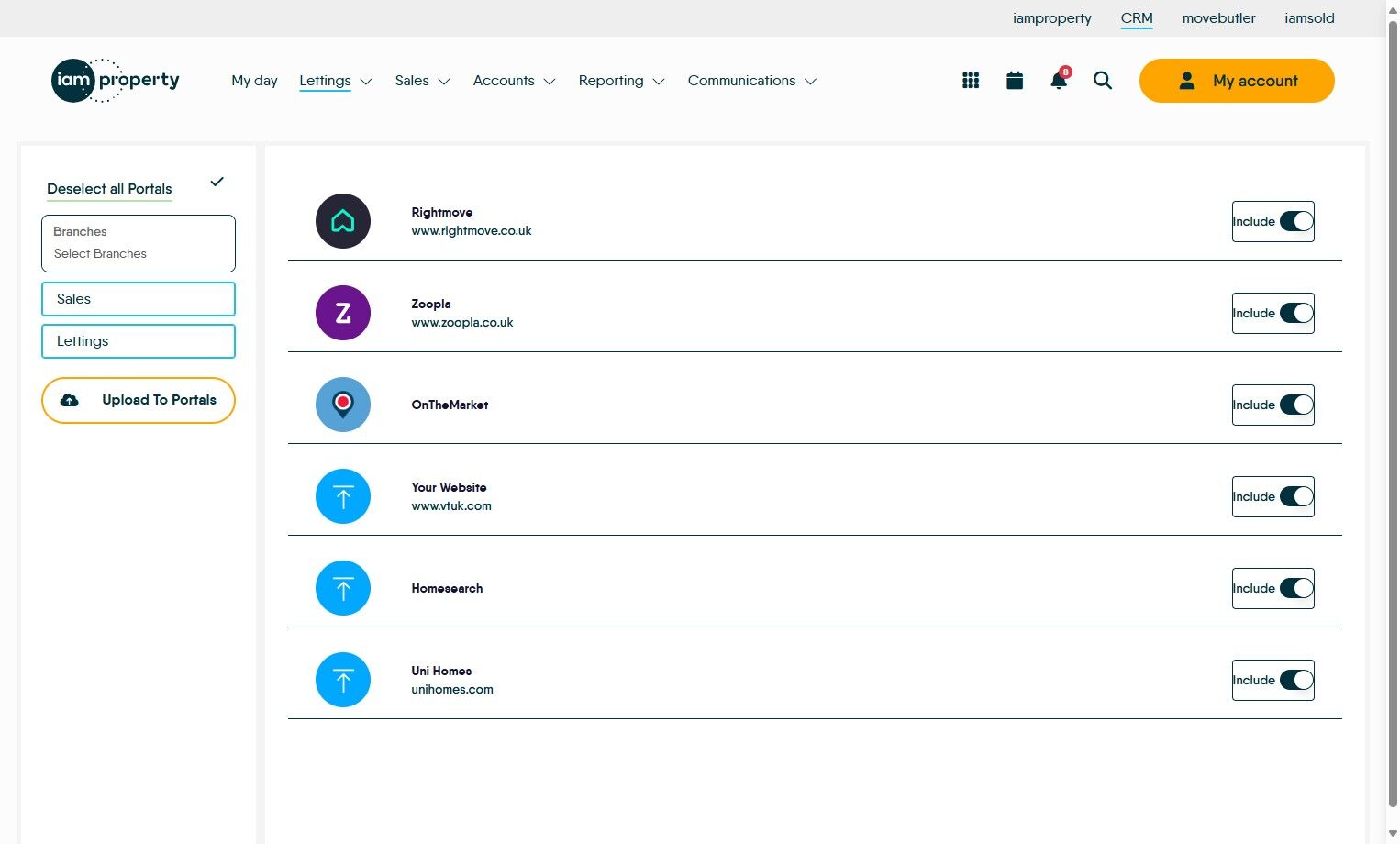This screenshot has width=1400, height=844.
Task: Open the Sales navigation menu
Action: [x=412, y=81]
